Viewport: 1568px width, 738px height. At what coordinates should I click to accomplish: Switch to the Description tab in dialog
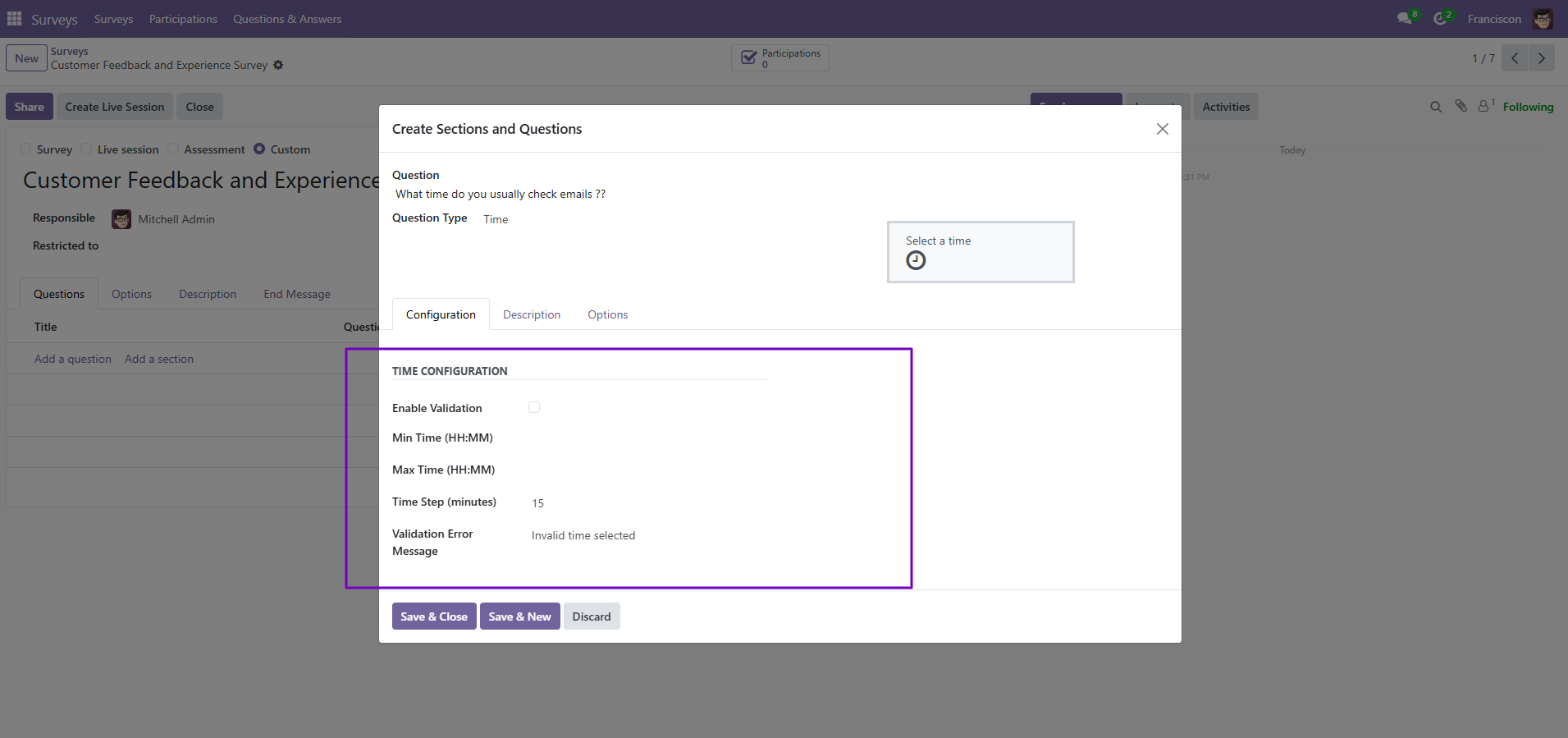pos(532,314)
